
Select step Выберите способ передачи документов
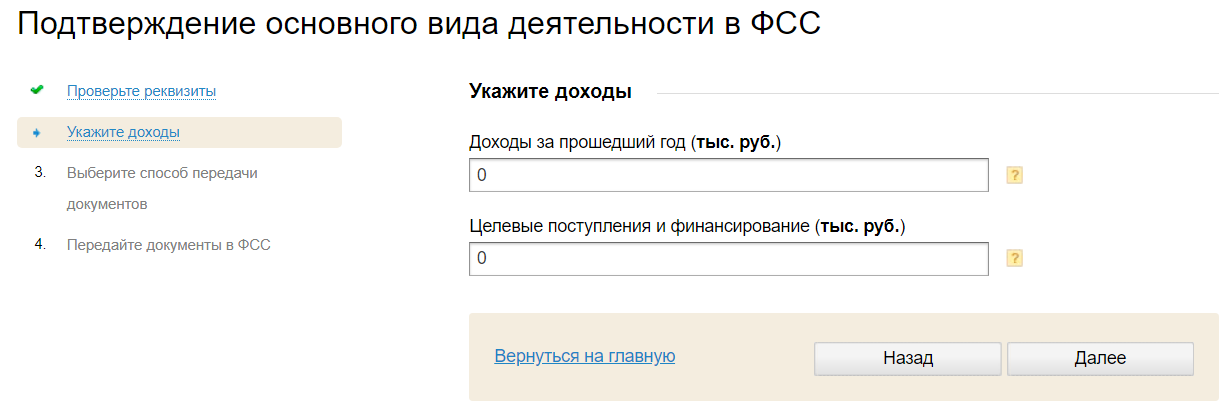pos(162,173)
